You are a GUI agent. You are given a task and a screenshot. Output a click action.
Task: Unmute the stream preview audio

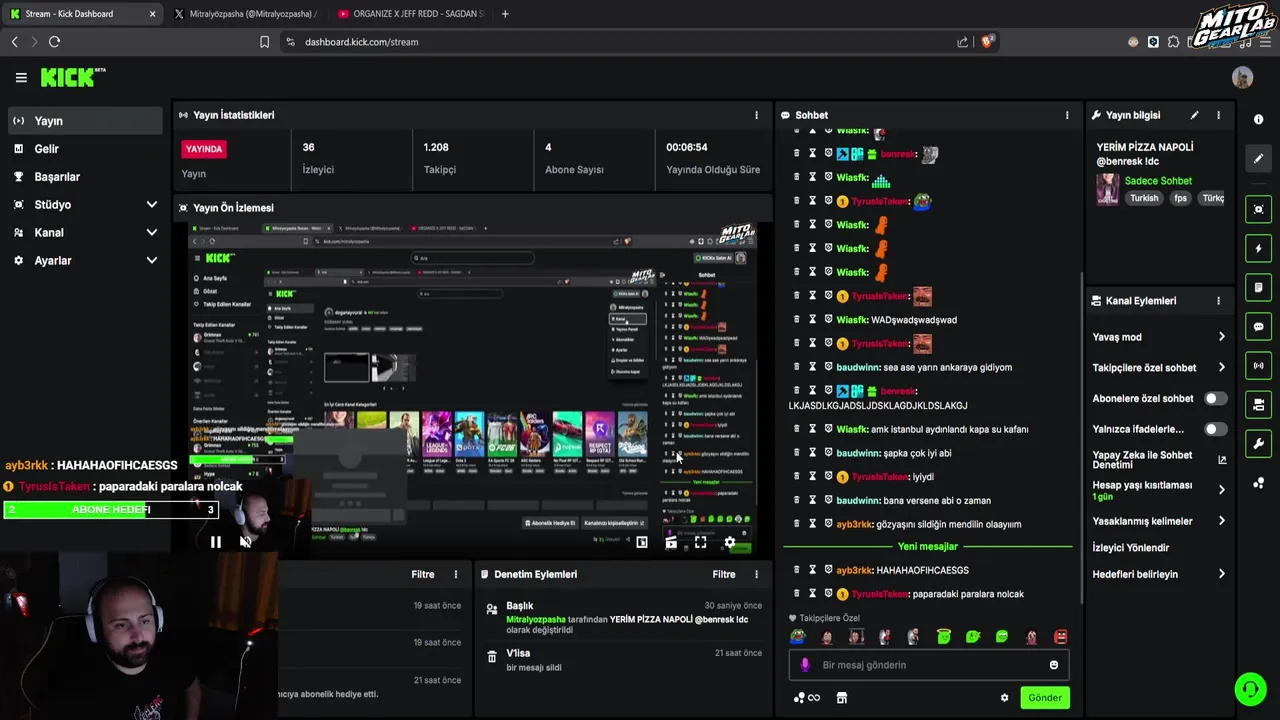pos(245,542)
